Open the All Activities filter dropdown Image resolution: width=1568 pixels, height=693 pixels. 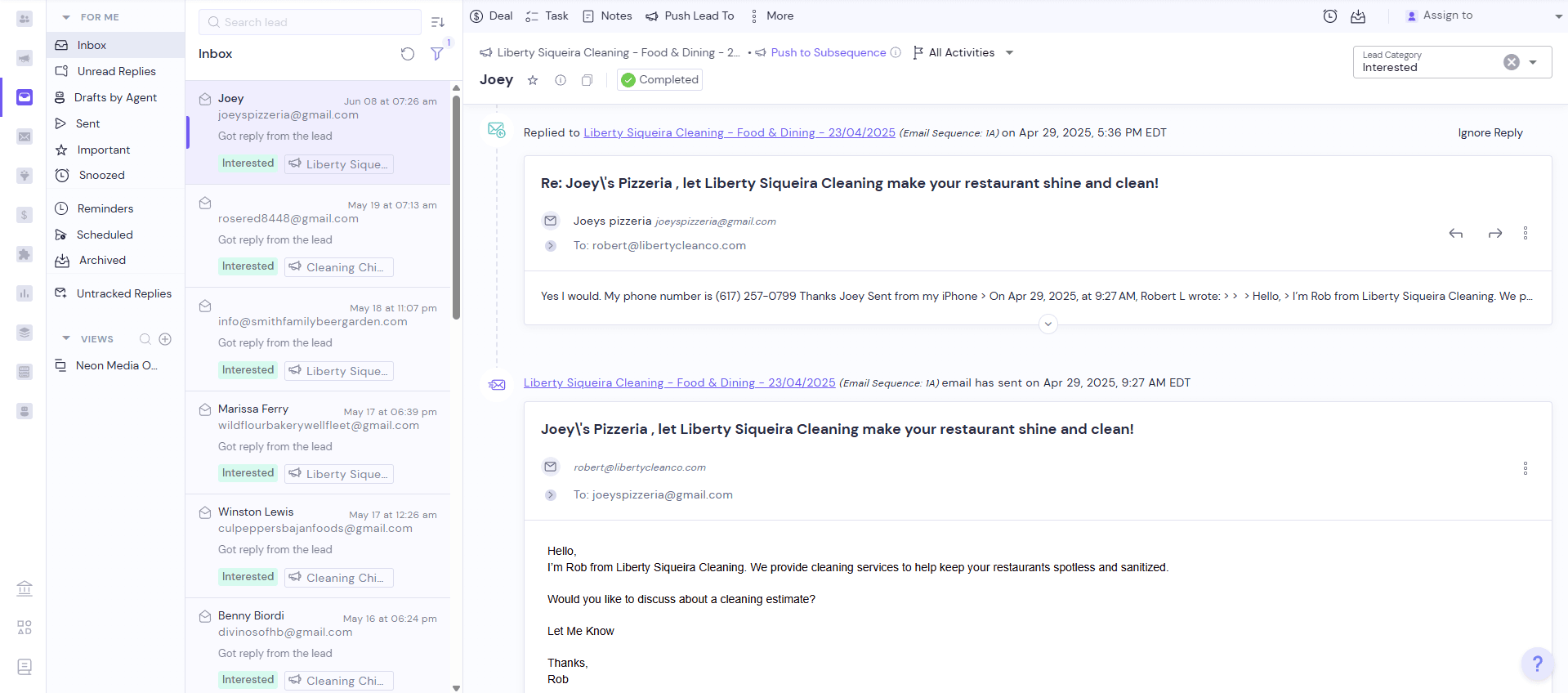click(x=963, y=52)
